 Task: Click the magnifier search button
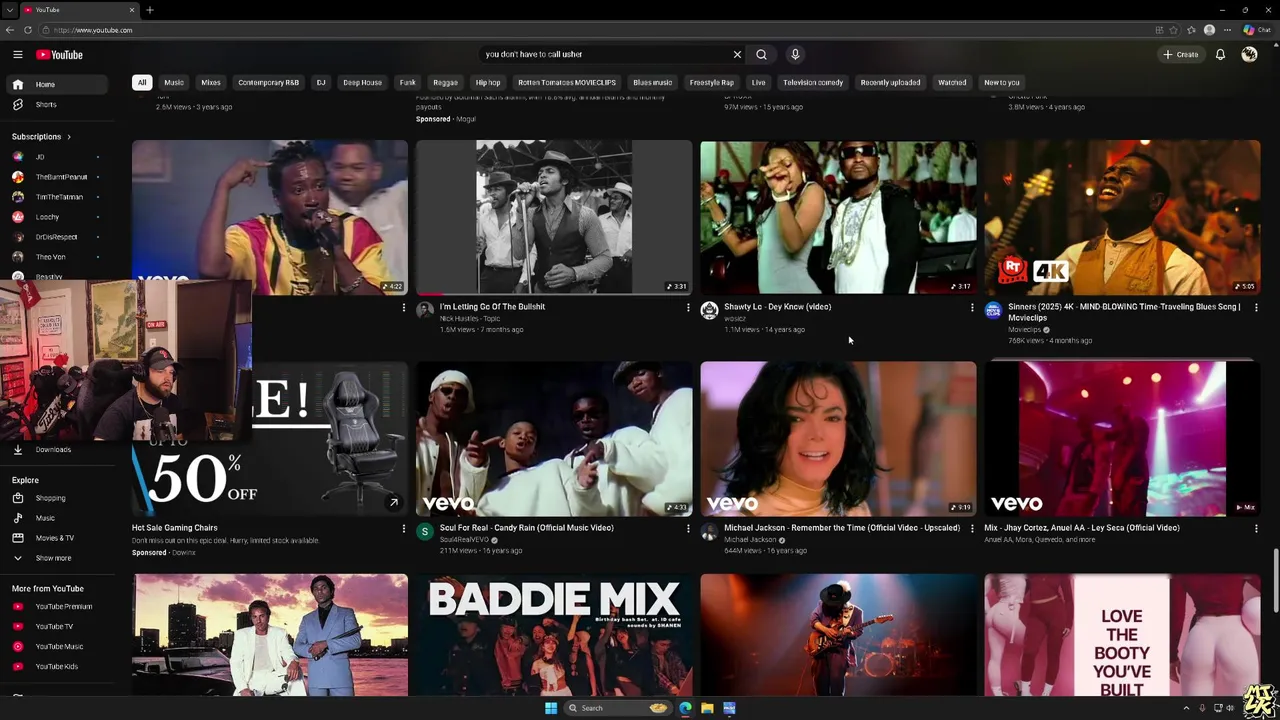click(x=761, y=55)
